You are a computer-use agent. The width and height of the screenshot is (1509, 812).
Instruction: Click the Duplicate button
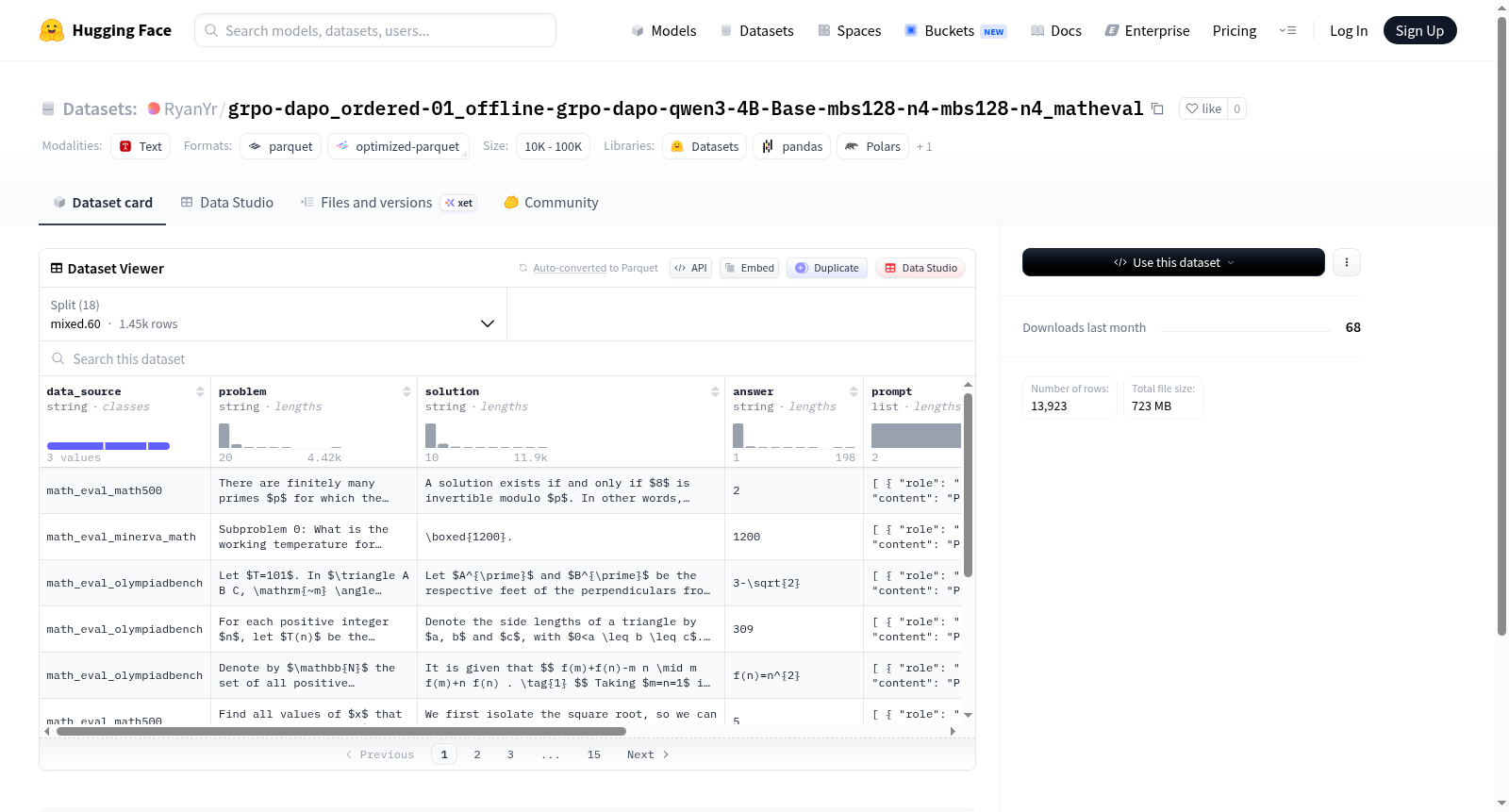tap(826, 268)
